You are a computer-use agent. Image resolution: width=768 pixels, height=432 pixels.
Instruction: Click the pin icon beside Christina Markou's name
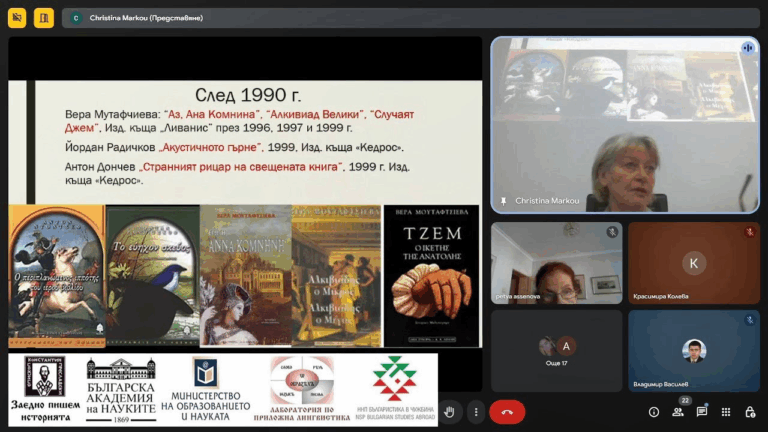pyautogui.click(x=503, y=201)
